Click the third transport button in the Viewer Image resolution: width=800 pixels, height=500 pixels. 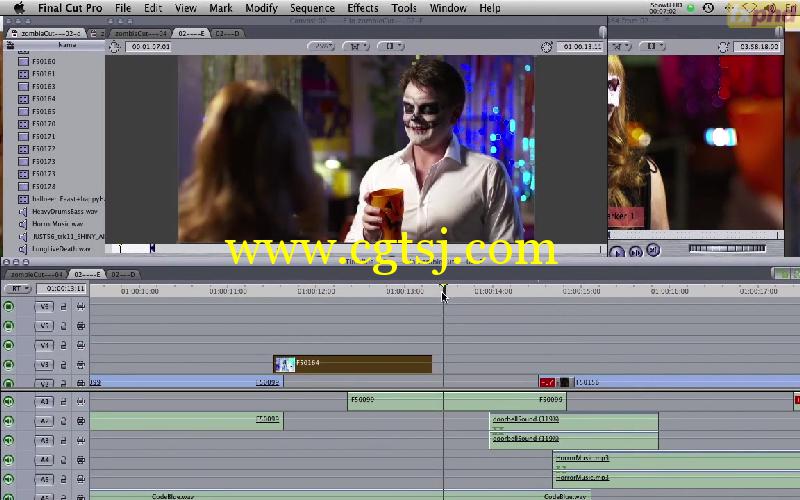(x=653, y=250)
